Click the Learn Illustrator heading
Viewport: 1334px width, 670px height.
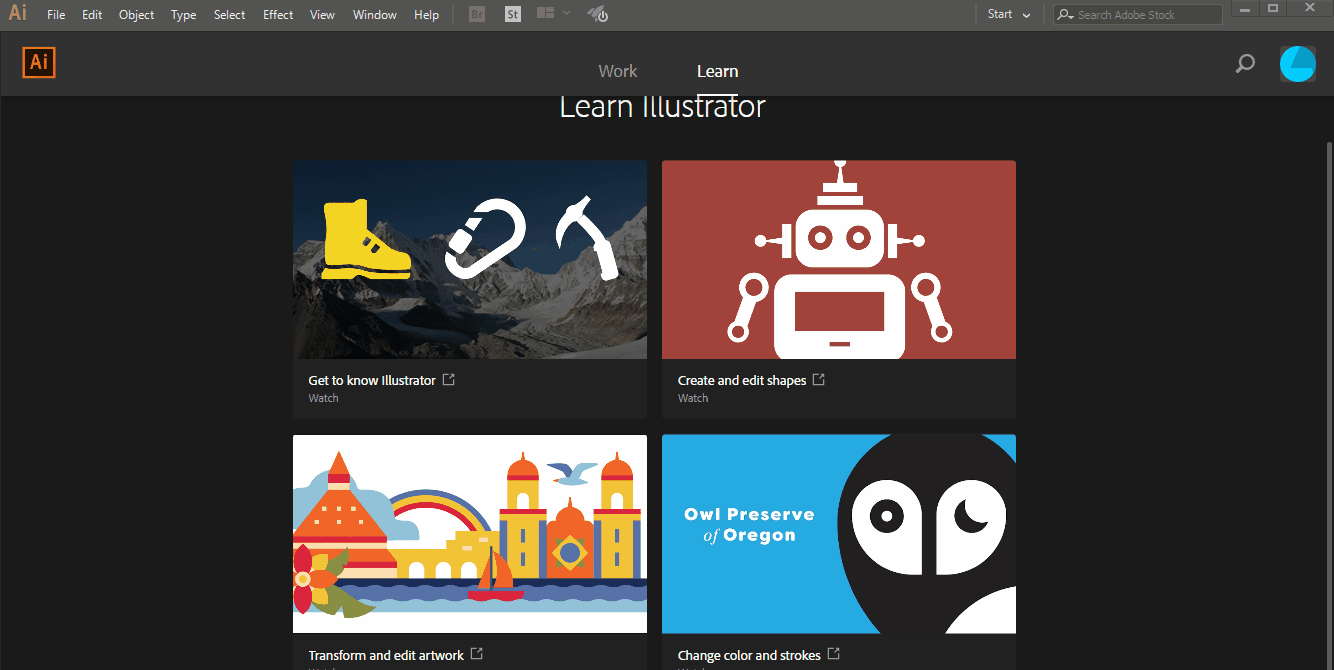662,106
